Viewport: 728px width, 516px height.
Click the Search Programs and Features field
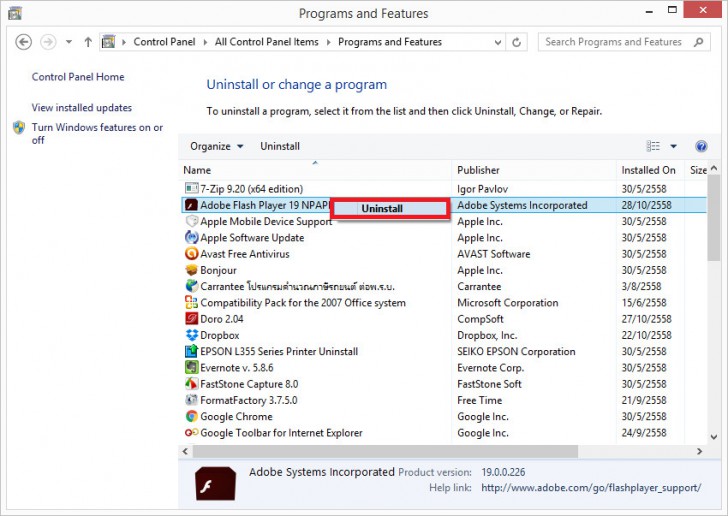(624, 42)
